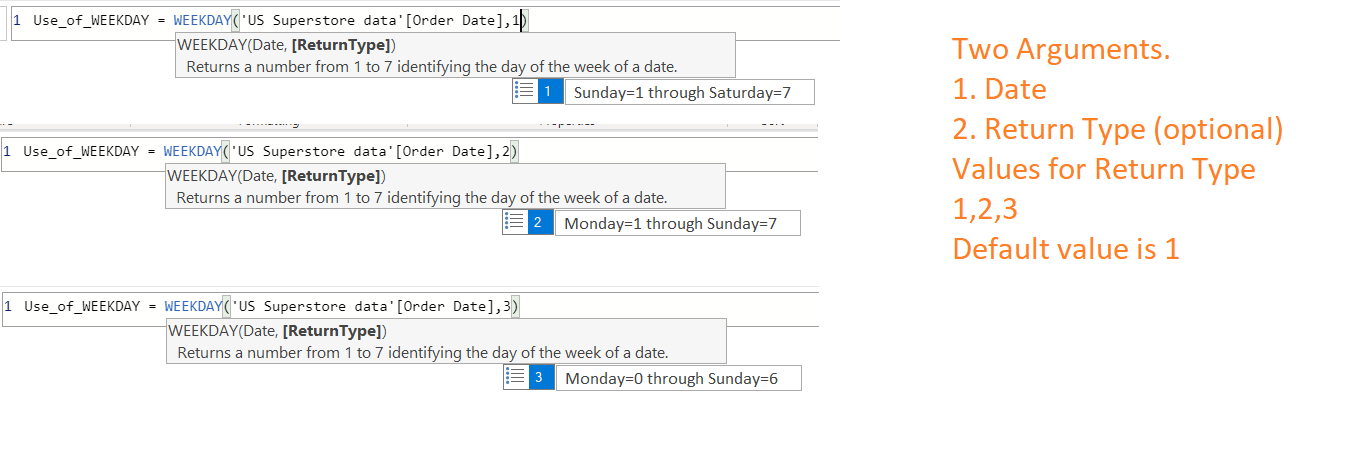Click line number 1 of the first formula
Image resolution: width=1355 pixels, height=454 pixels.
tap(17, 20)
